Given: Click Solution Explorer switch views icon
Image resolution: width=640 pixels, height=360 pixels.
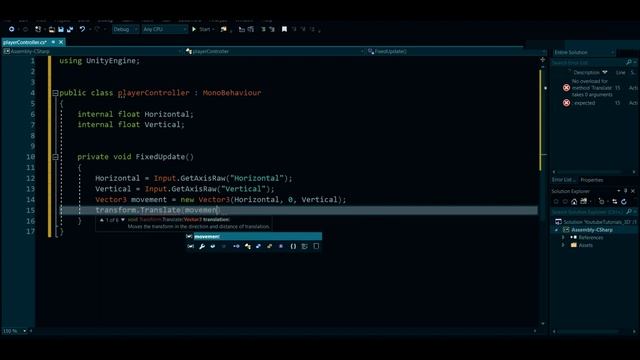Looking at the screenshot, I should click(x=584, y=202).
